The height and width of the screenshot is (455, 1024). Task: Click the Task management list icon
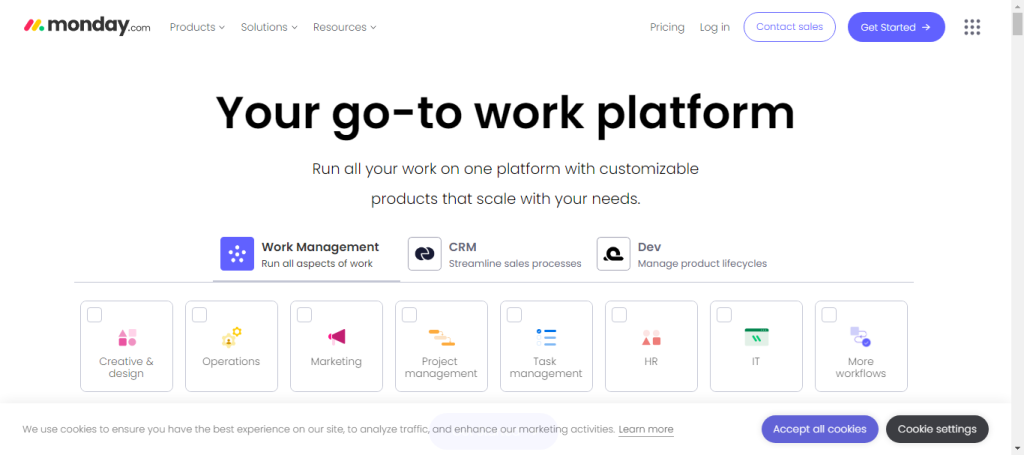[x=546, y=337]
